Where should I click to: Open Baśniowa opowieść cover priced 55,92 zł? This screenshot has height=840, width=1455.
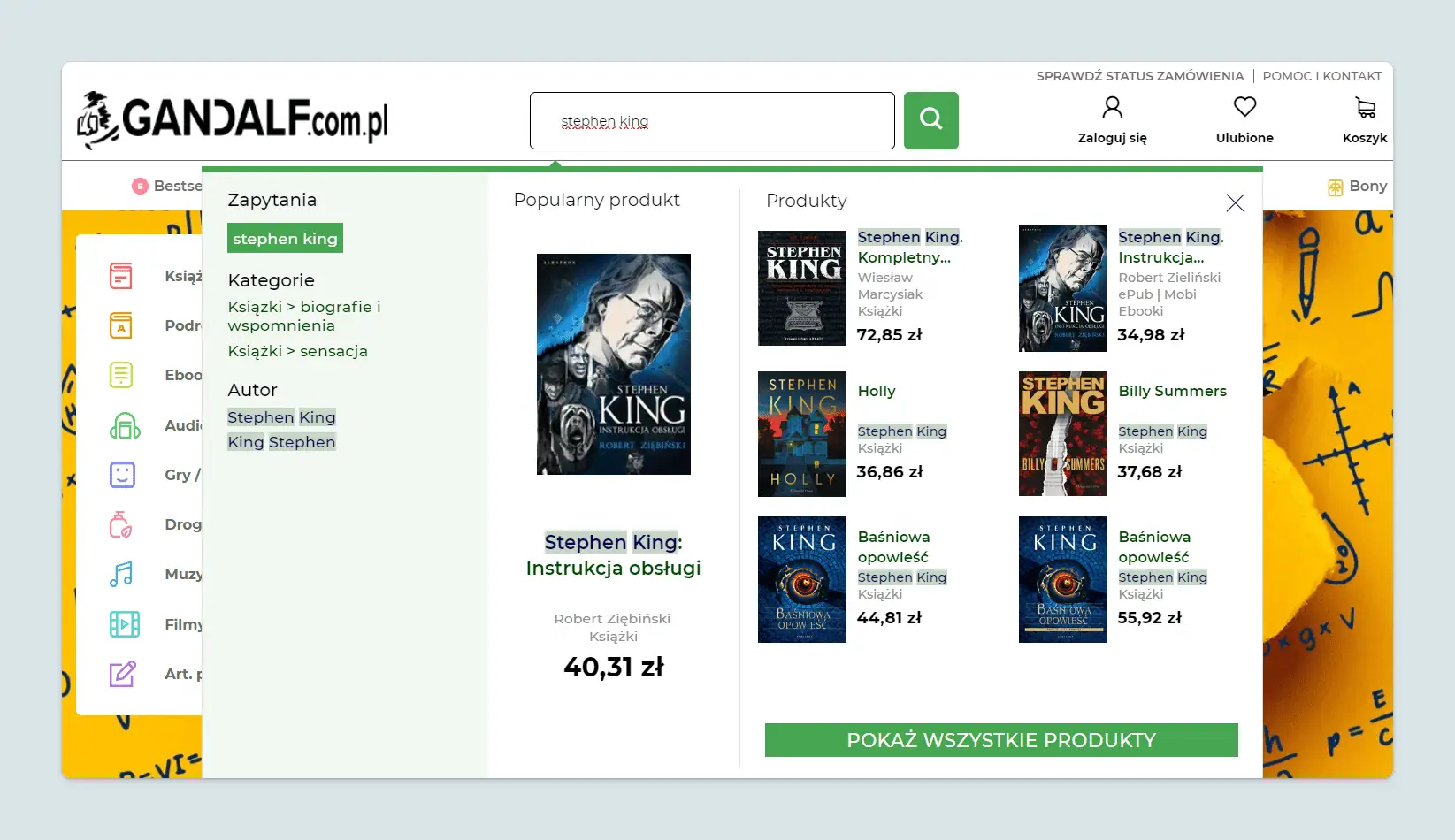click(1063, 579)
